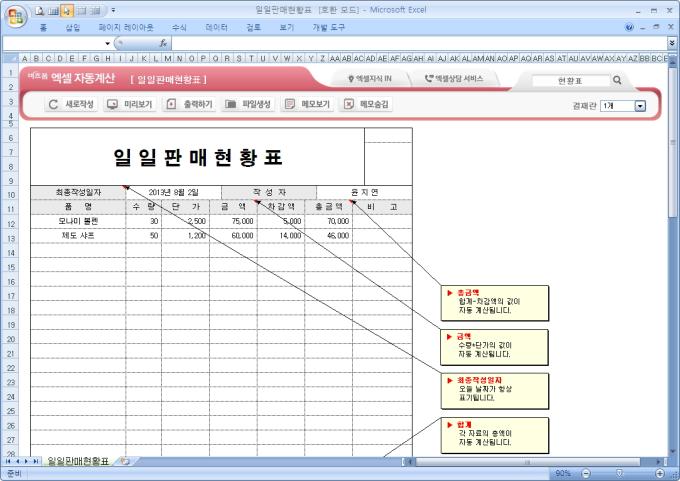Open the 페이지 레이아웃 ribbon tab
Viewport: 680px width, 481px height.
[126, 27]
